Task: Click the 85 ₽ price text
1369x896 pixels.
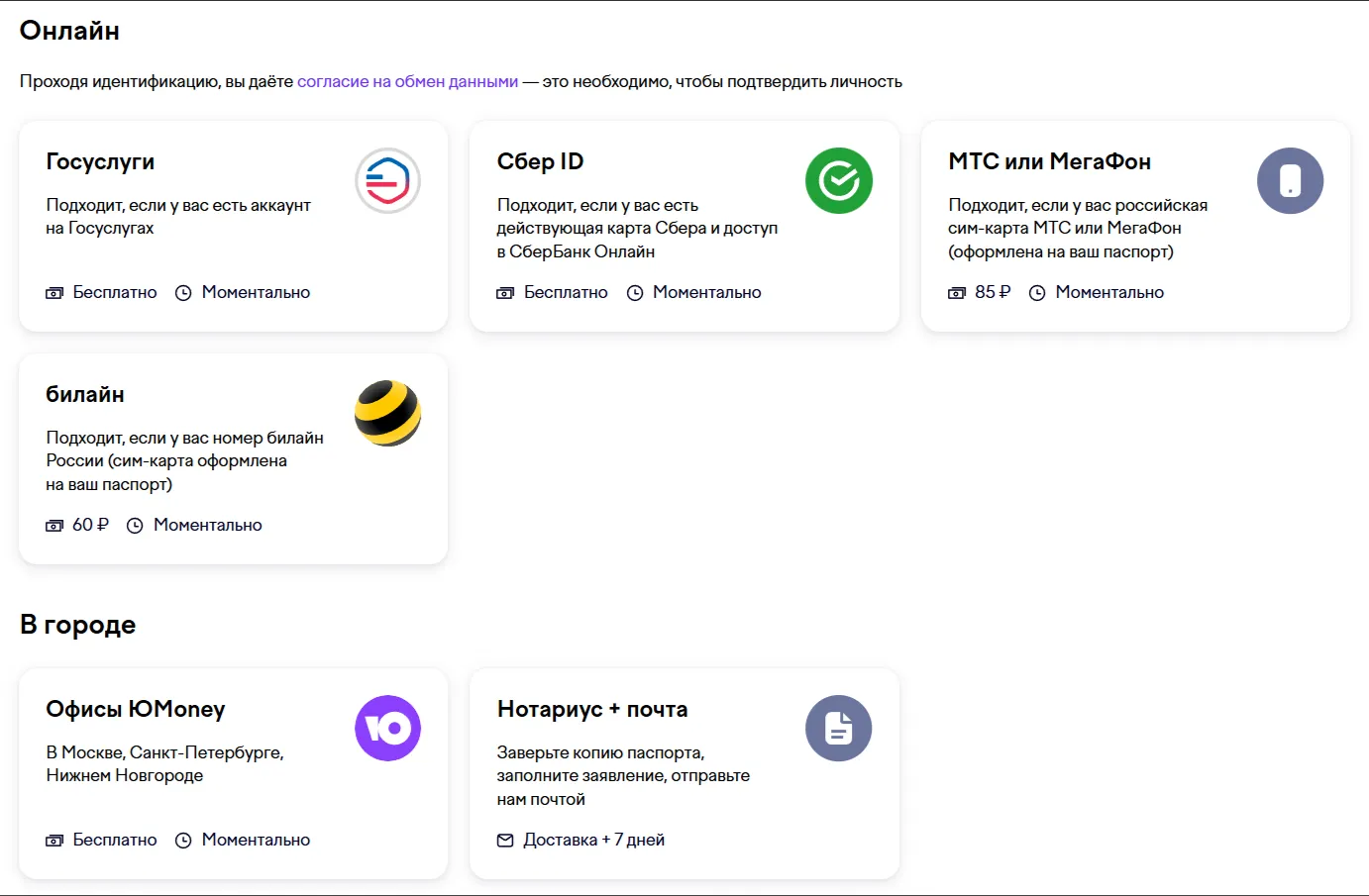Action: click(993, 292)
